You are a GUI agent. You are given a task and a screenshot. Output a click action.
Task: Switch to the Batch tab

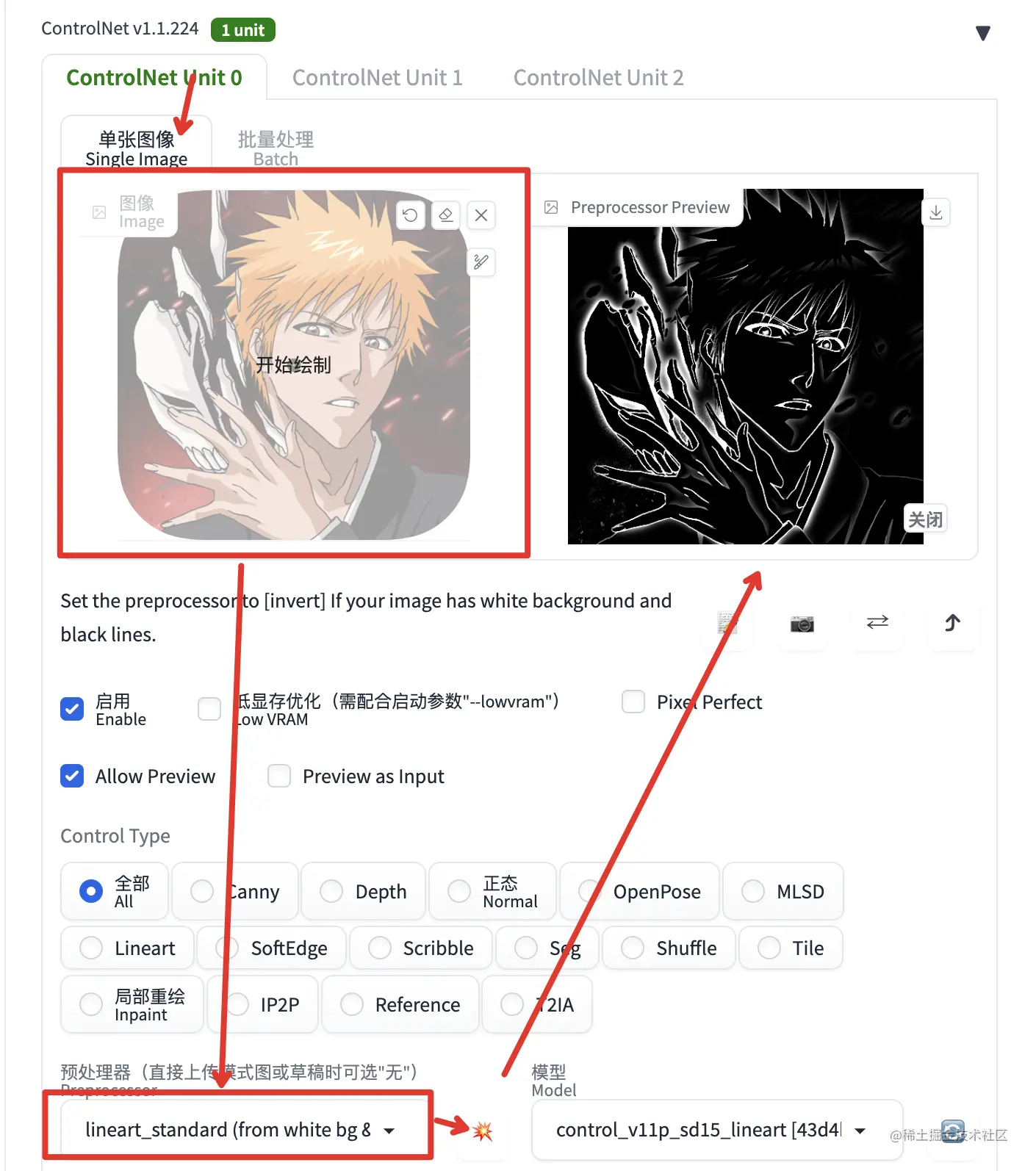pyautogui.click(x=276, y=148)
